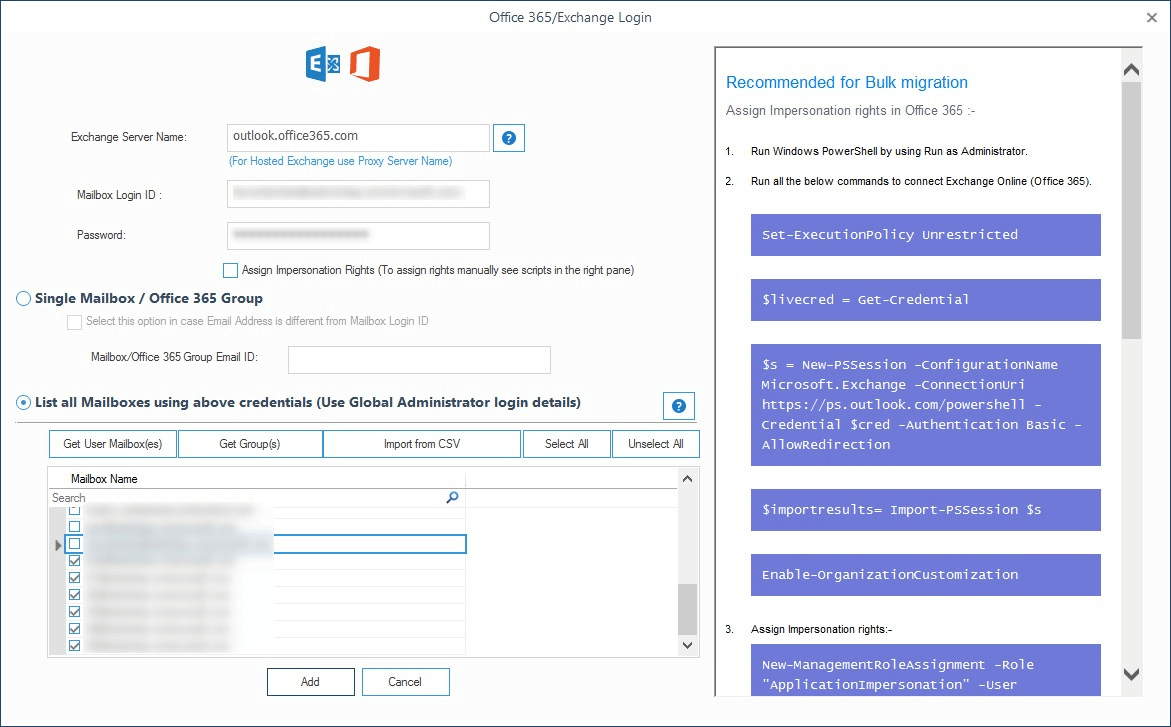The image size is (1171, 727).
Task: Confirm with the Add button
Action: [x=311, y=682]
